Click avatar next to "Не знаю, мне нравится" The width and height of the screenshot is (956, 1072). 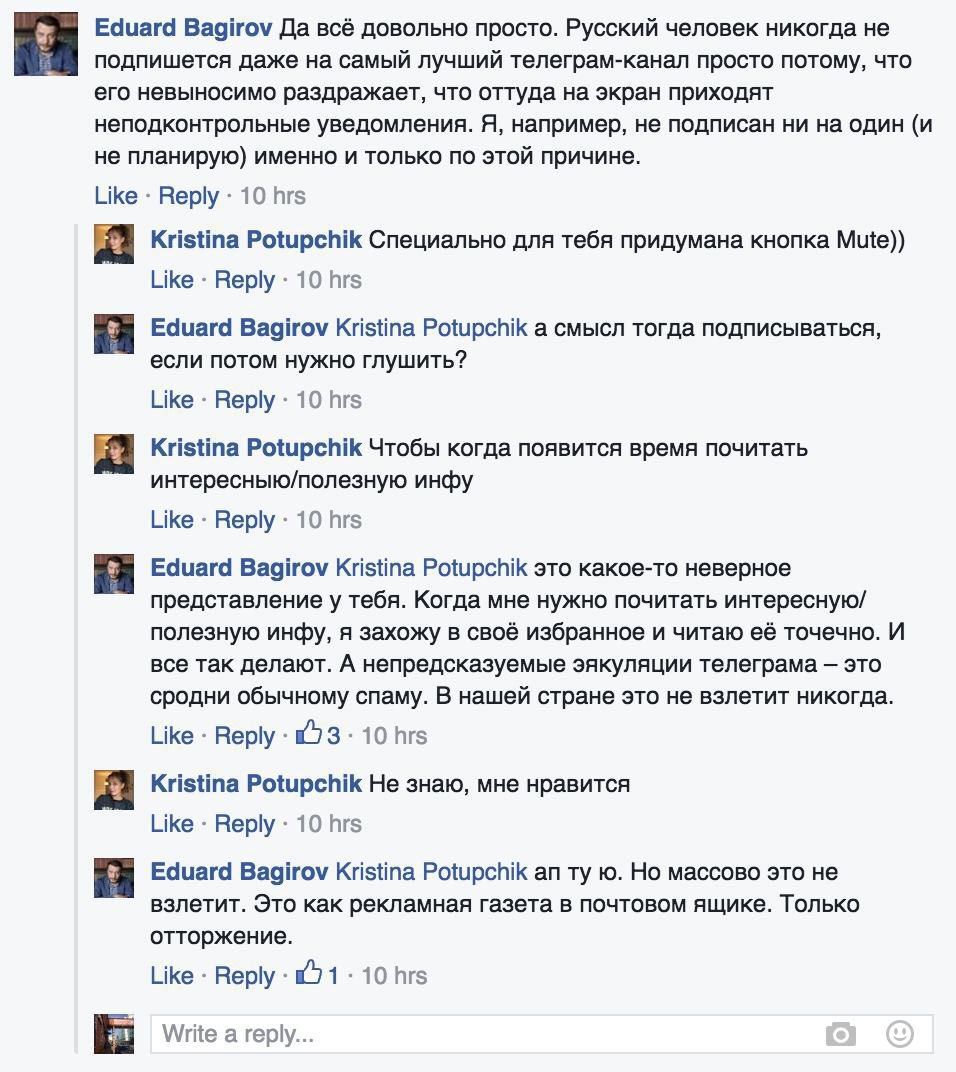tap(113, 788)
